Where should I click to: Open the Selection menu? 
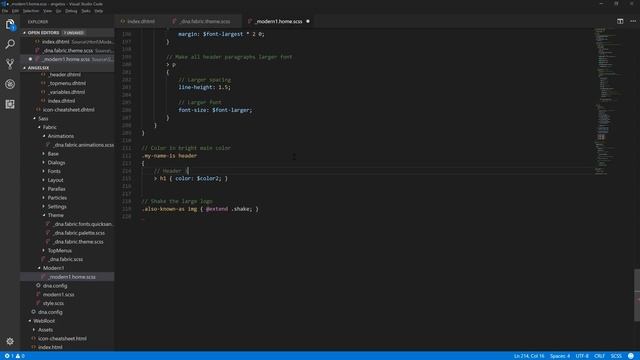[31, 11]
